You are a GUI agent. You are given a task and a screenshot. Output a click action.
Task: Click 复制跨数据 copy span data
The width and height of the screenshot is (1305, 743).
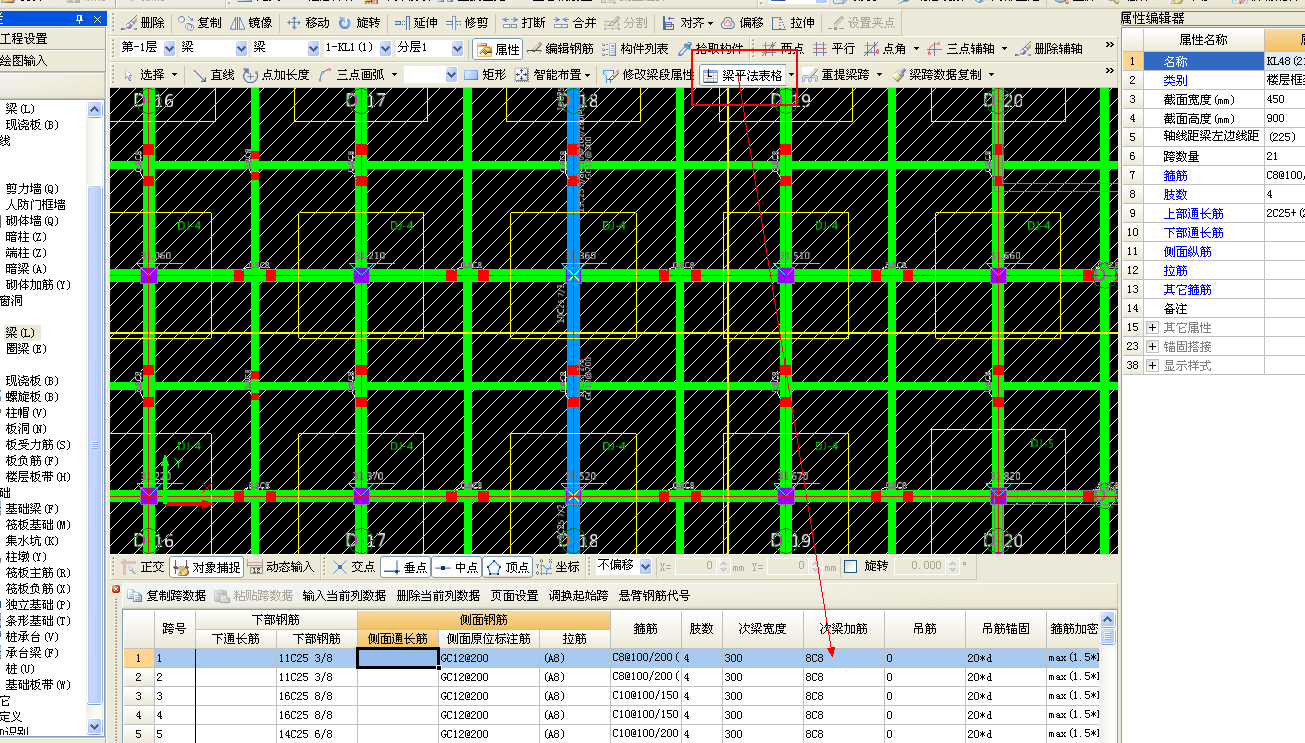click(x=168, y=596)
